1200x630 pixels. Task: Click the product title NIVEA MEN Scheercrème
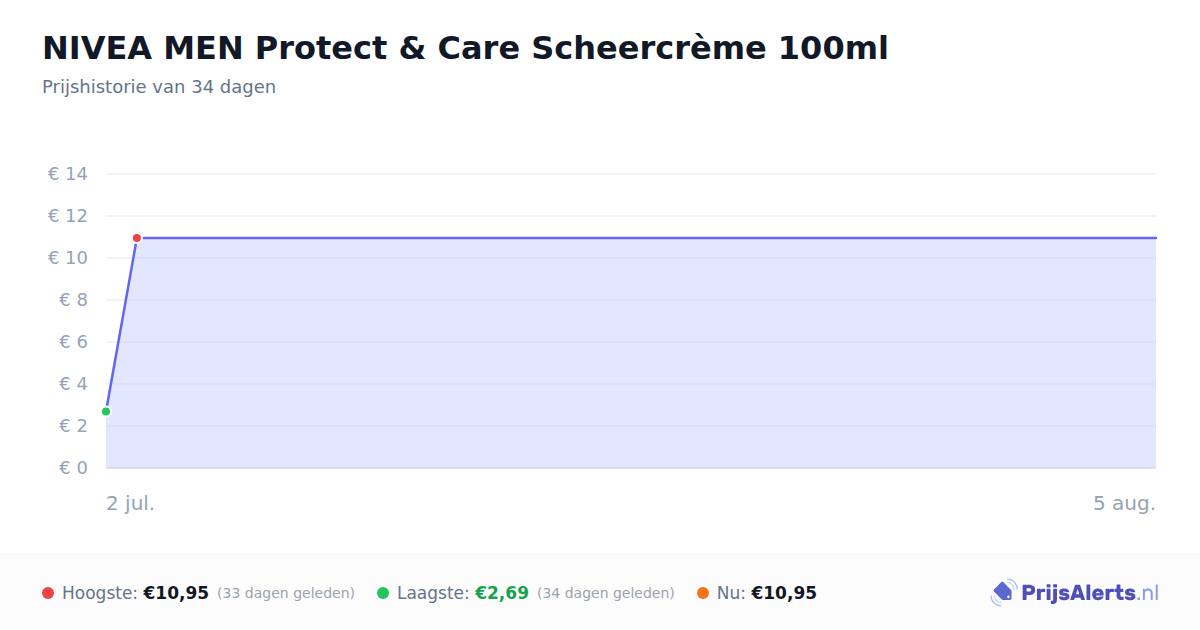tap(465, 47)
